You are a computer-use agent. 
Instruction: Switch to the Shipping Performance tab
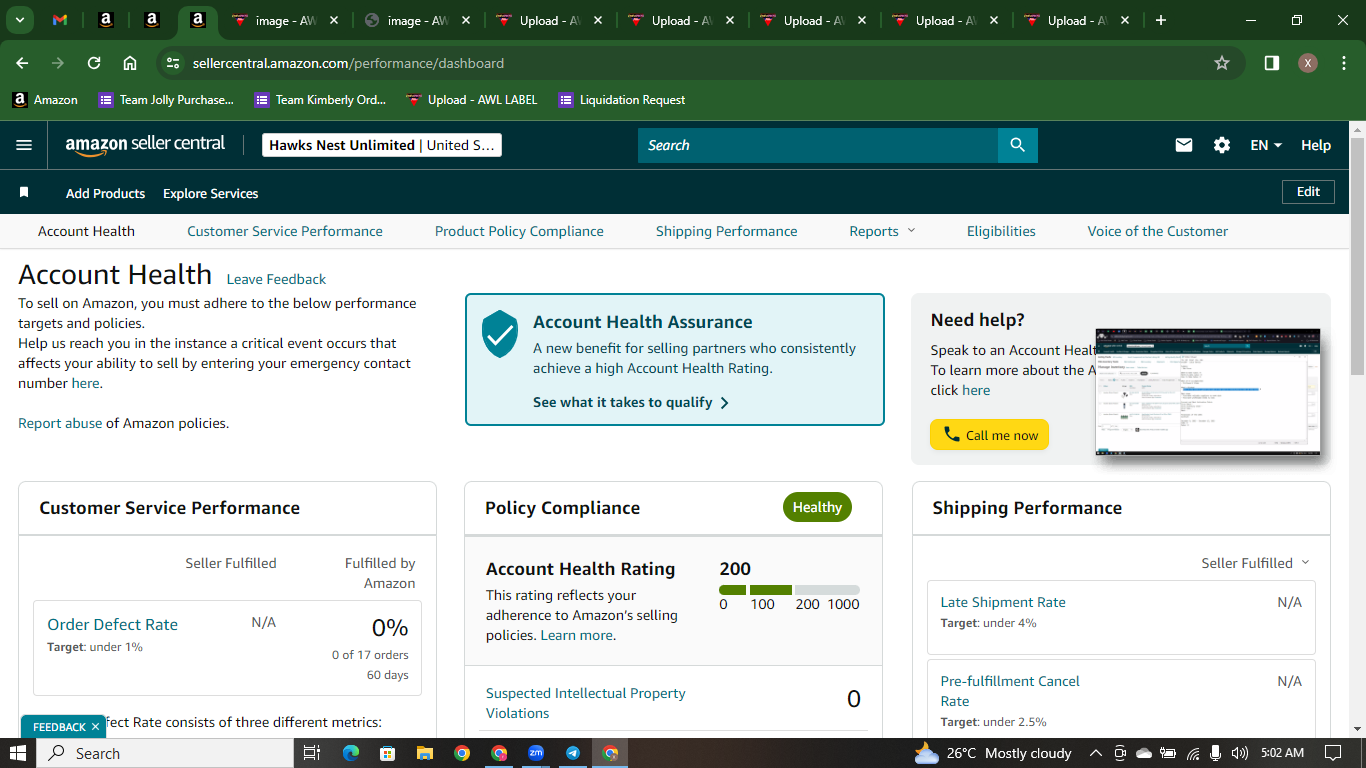(727, 231)
